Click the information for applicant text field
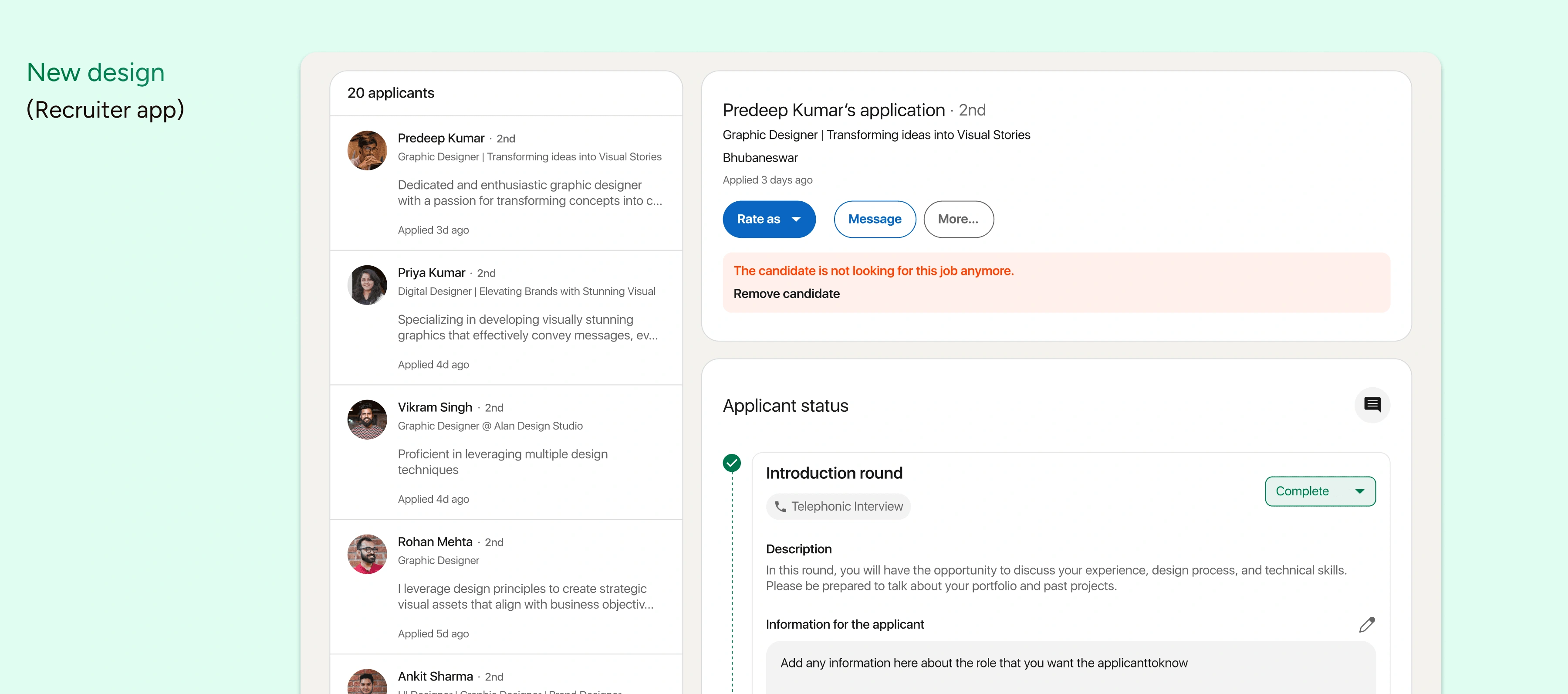Viewport: 1568px width, 694px height. [x=1070, y=667]
